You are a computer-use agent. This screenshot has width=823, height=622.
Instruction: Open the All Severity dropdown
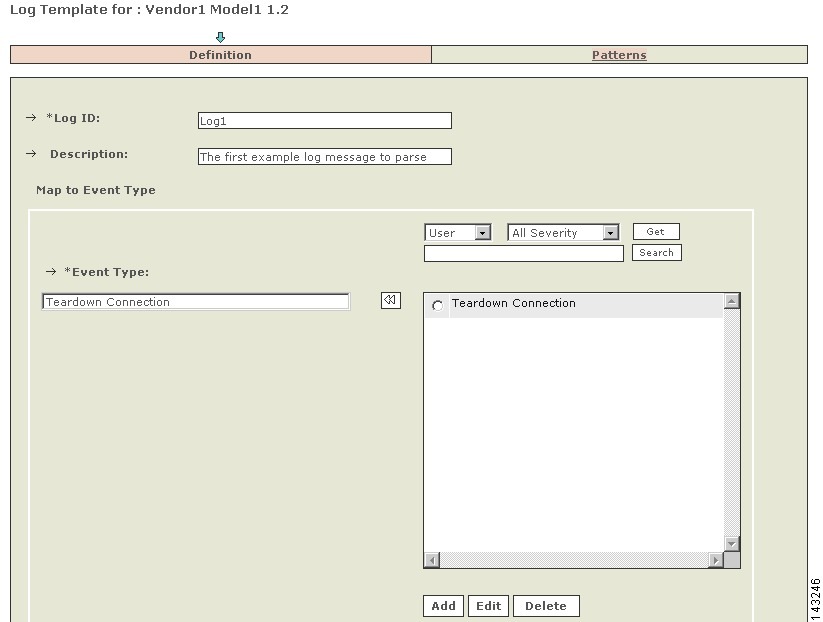tap(563, 233)
